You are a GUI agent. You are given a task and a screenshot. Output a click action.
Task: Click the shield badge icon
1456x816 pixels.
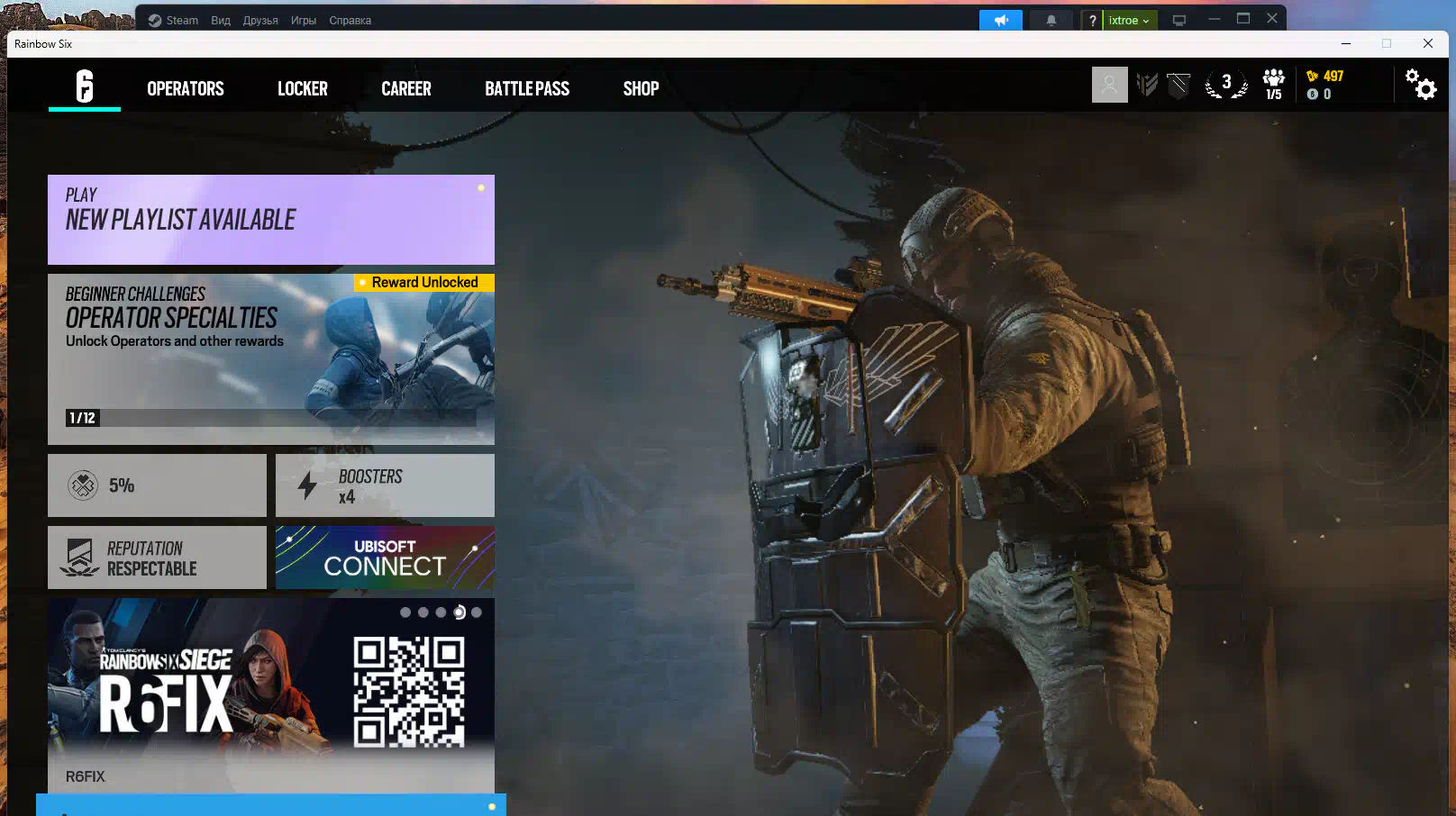1178,85
